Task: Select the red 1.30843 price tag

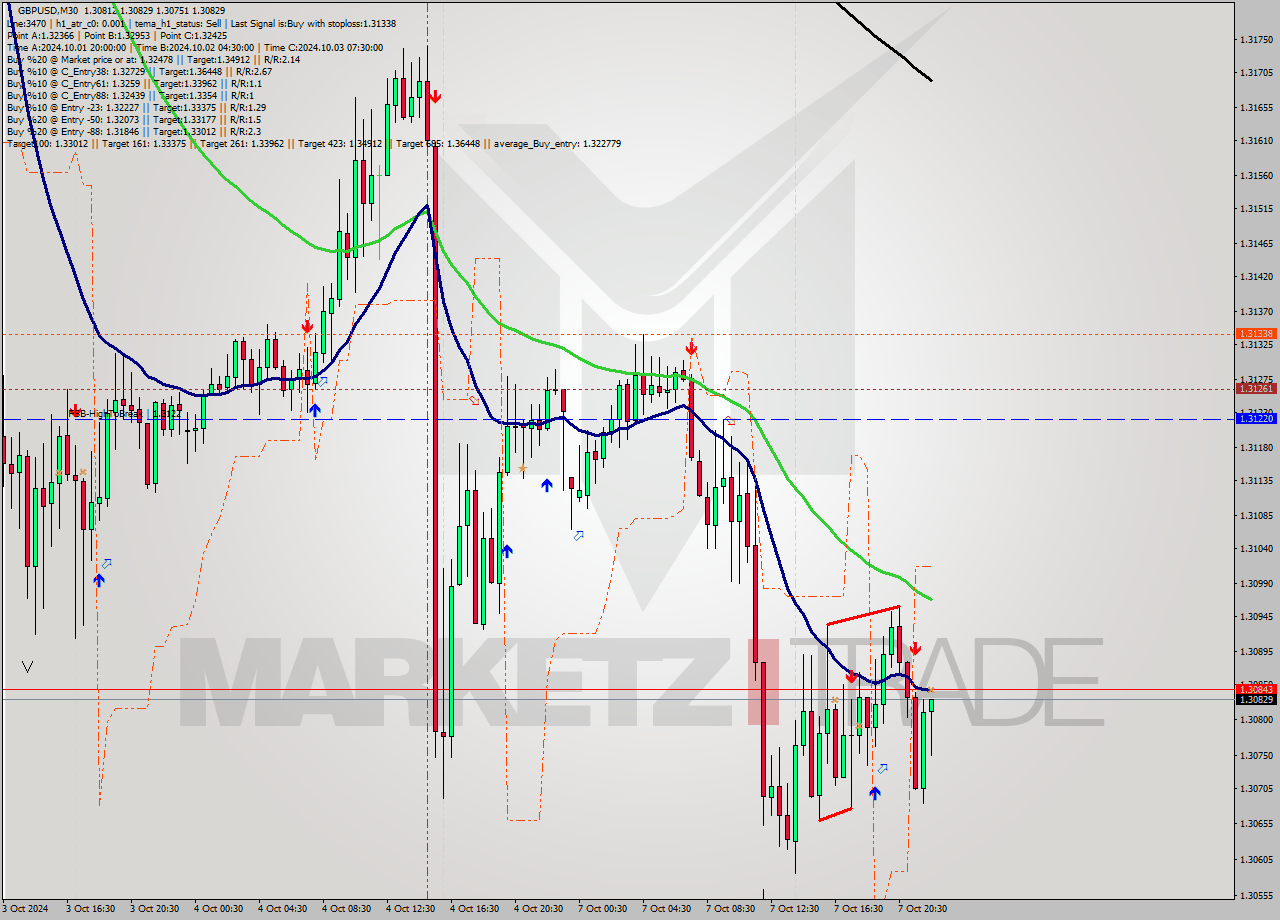Action: click(1255, 689)
